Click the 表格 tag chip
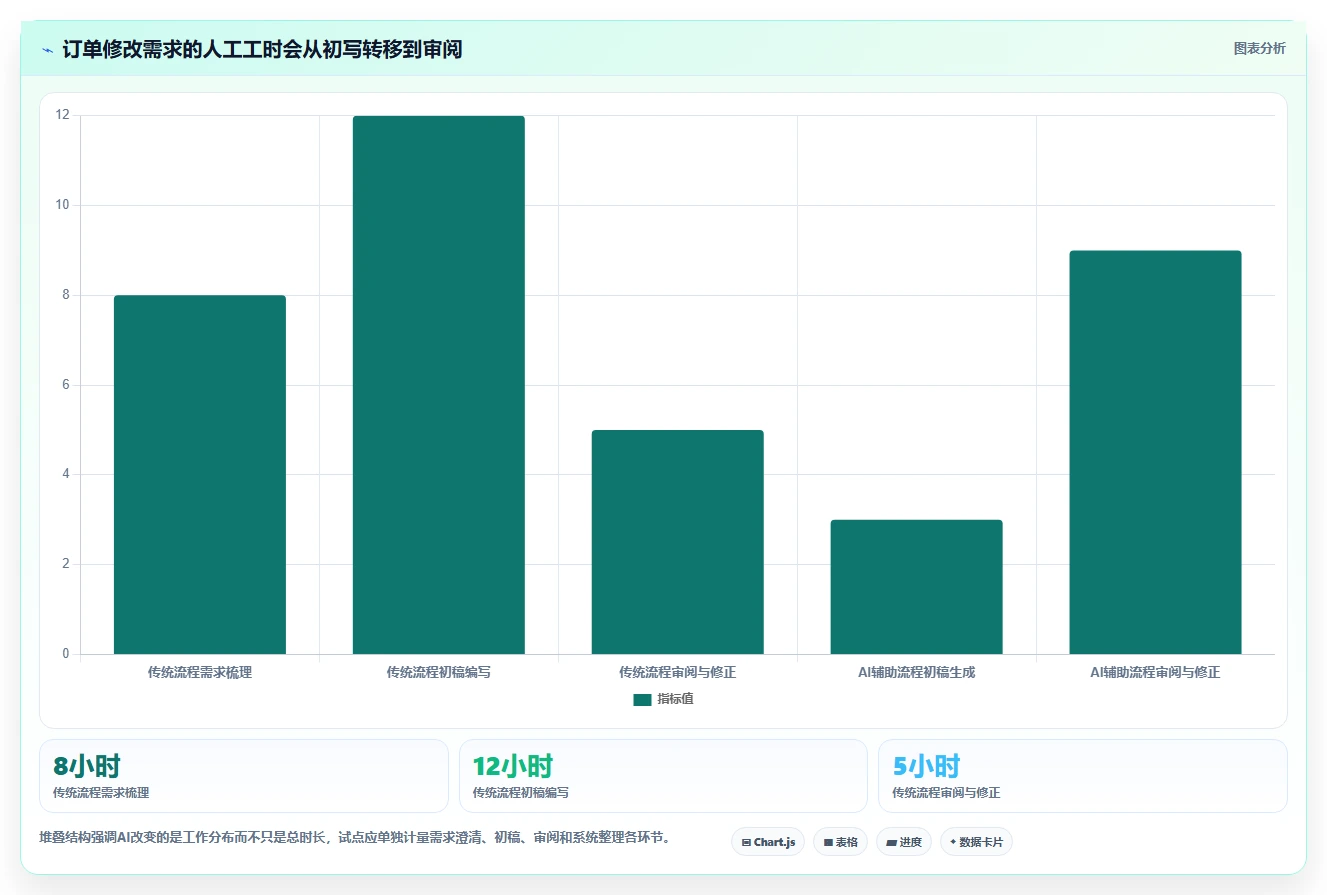Viewport: 1327px width, 895px height. (x=840, y=842)
